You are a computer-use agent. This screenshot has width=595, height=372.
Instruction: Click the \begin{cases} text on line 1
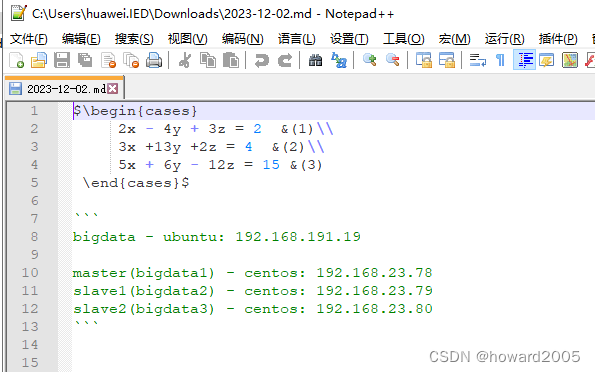pos(140,111)
